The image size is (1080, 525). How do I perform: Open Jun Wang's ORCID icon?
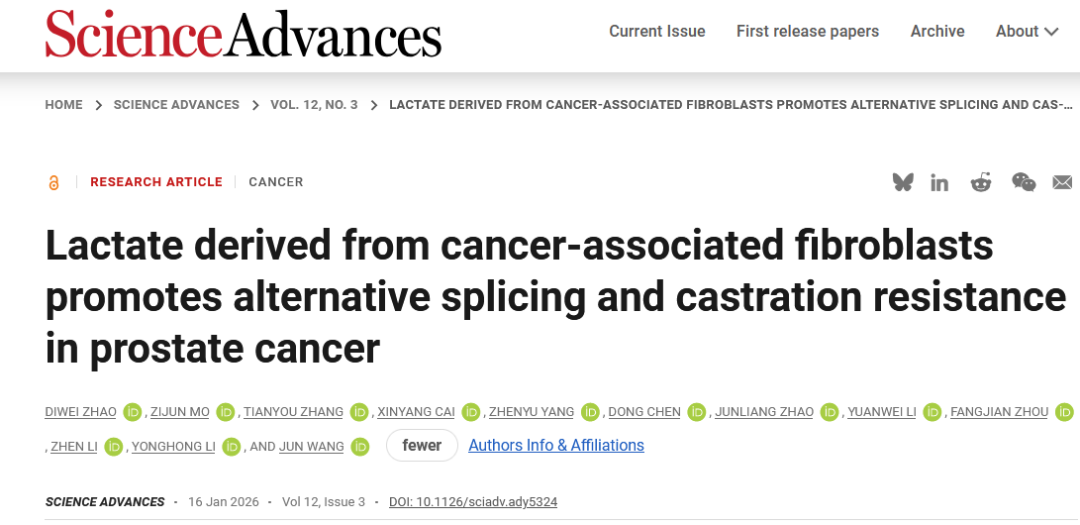click(360, 447)
